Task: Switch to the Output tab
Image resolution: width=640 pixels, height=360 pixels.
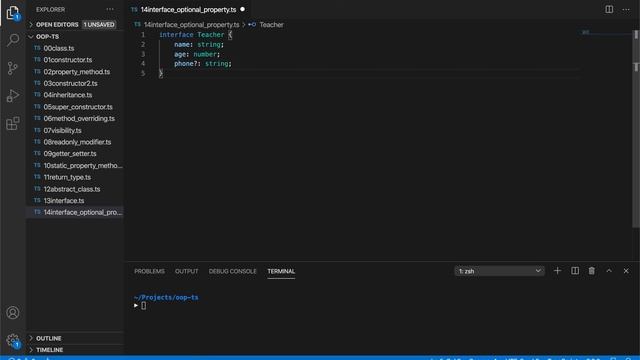Action: [187, 271]
